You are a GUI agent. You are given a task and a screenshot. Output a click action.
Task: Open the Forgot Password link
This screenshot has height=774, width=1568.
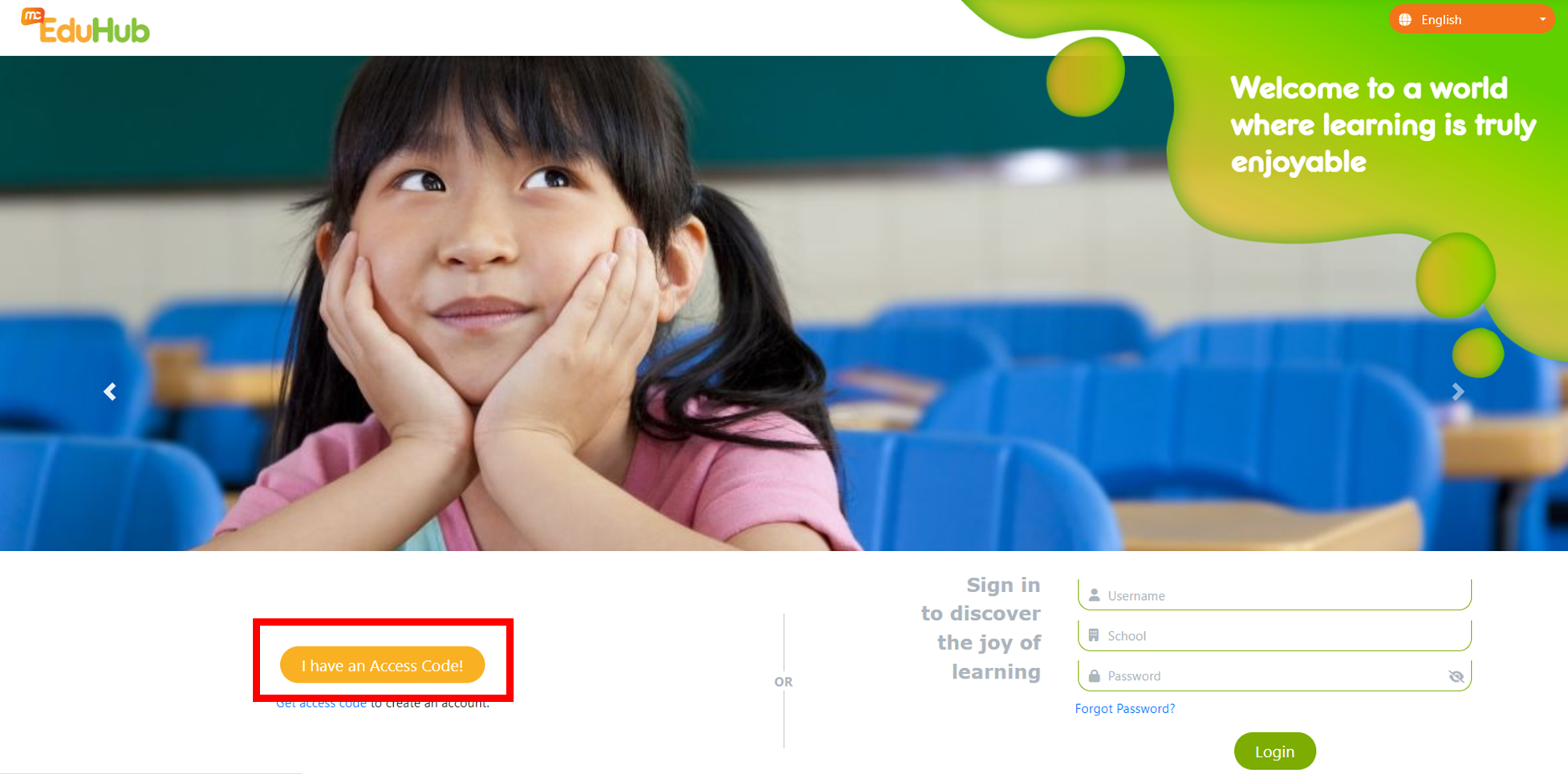(x=1125, y=709)
